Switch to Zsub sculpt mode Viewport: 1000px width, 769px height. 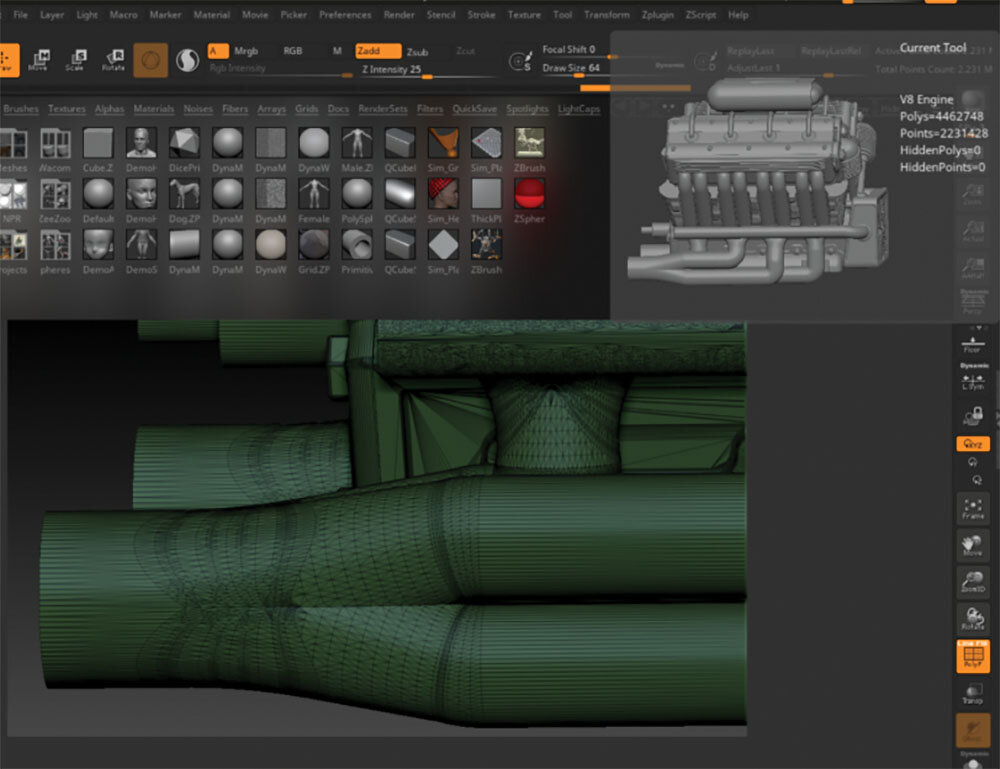click(417, 52)
